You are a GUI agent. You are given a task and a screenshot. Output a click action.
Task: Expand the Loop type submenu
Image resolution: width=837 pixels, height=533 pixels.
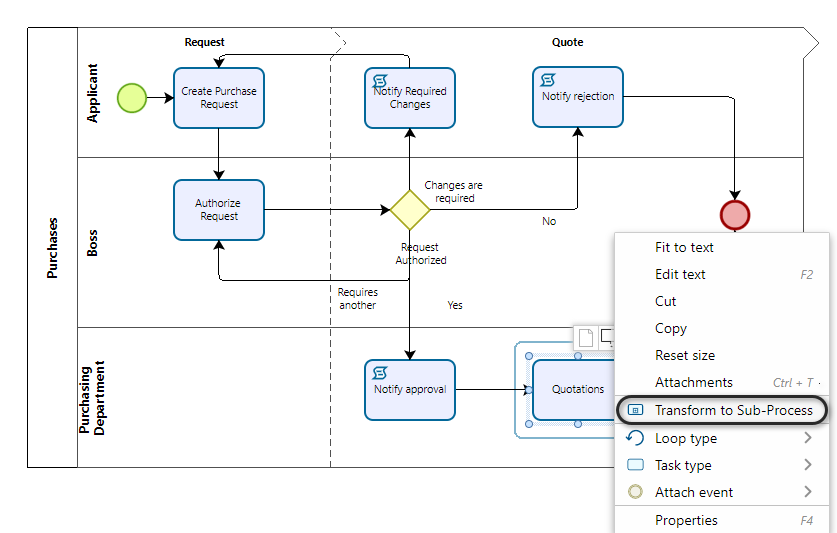click(x=808, y=438)
